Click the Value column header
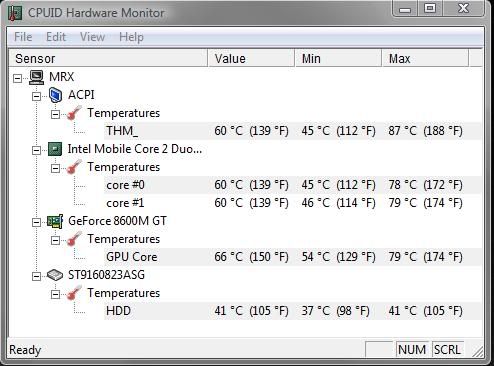Viewport: 494px width, 366px height. [x=251, y=59]
